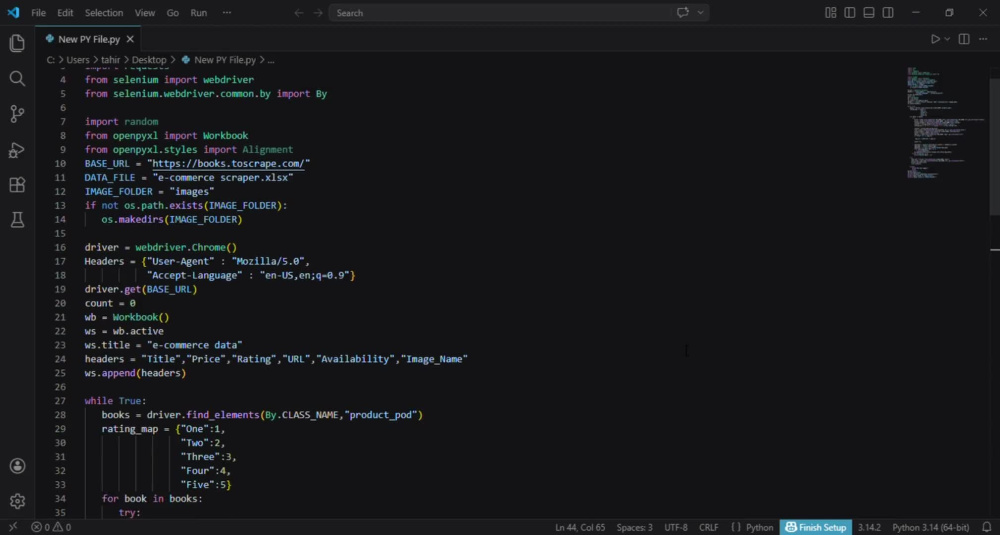The width and height of the screenshot is (1000, 535).
Task: Click the VS Code logo in title bar
Action: 13,13
